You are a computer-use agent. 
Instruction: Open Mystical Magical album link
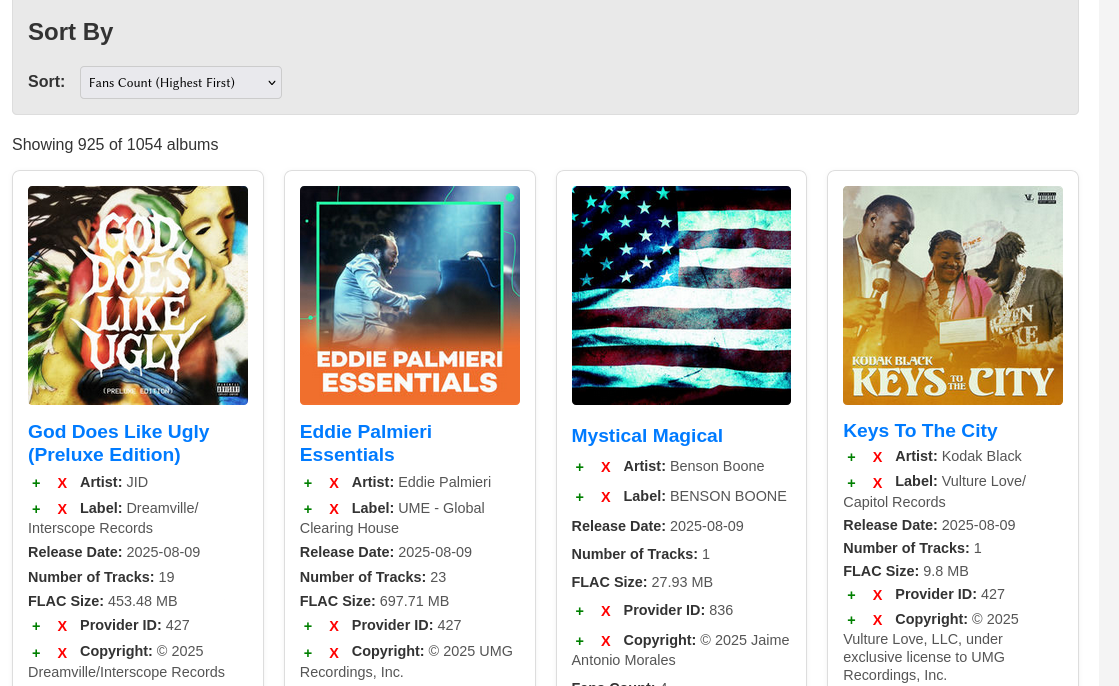coord(647,435)
